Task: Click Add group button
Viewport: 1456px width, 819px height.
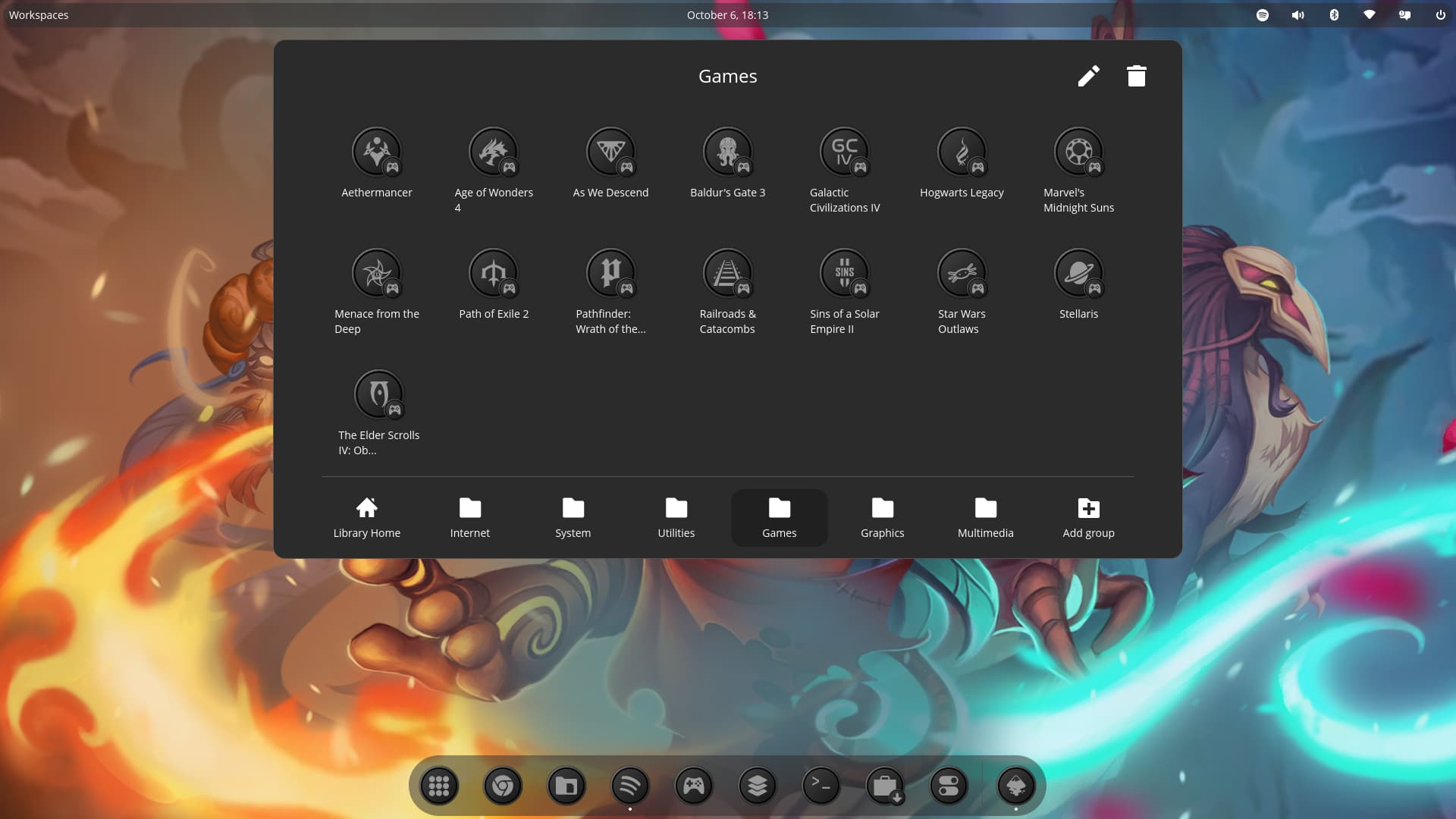Action: click(1088, 518)
